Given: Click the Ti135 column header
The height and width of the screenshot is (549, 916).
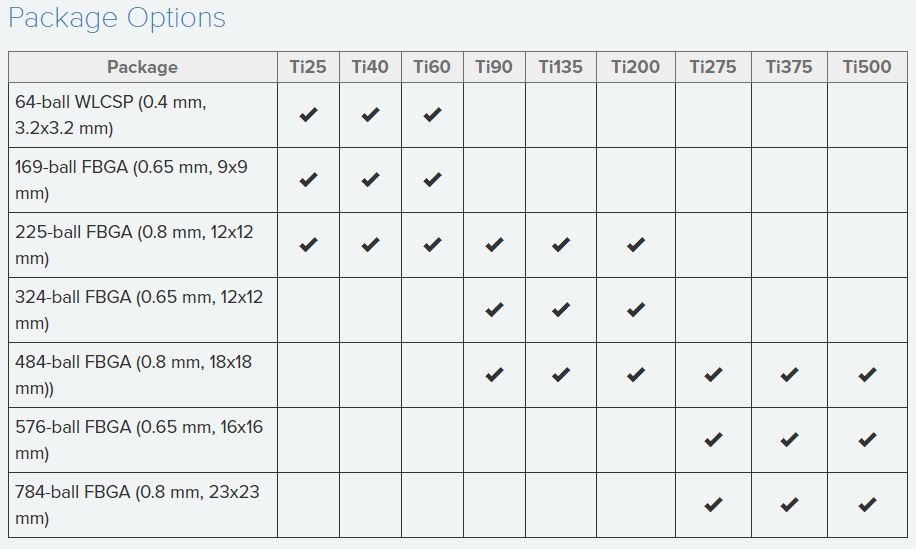Looking at the screenshot, I should (x=560, y=67).
